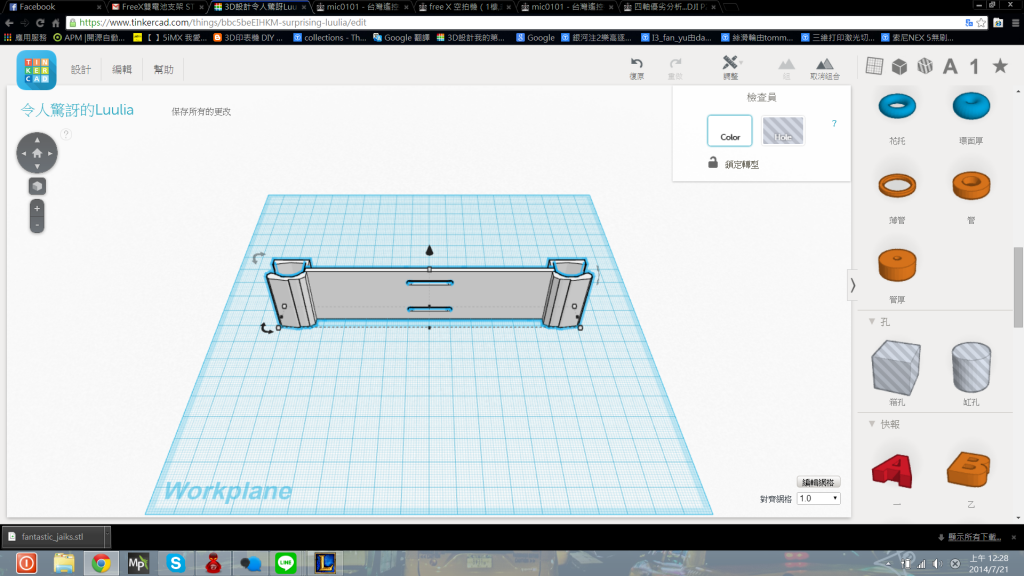Screen dimensions: 1024x576
Task: Pick the orange letter B shape
Action: [x=968, y=470]
